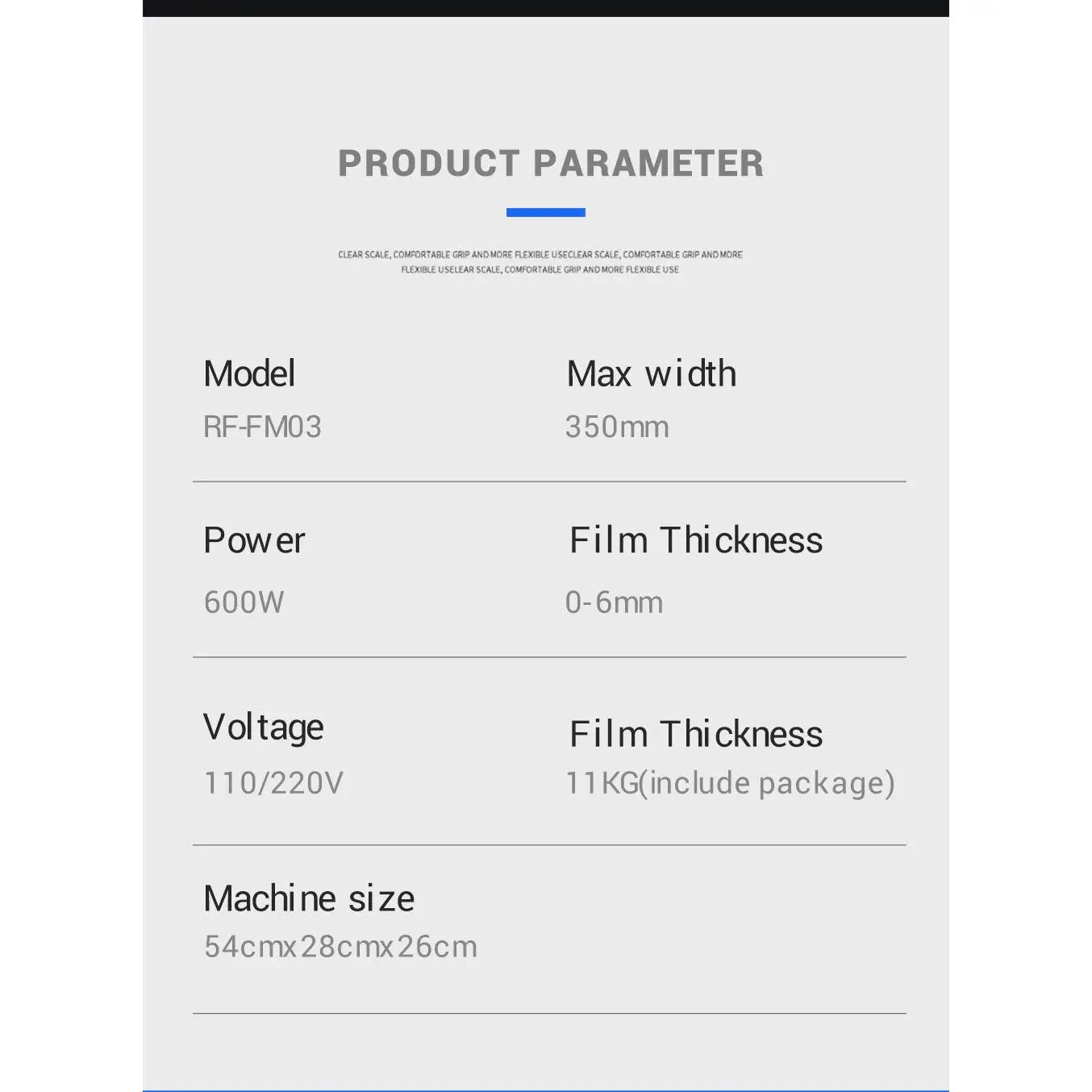
Task: Click the blue underline bar below the heading
Action: point(545,213)
